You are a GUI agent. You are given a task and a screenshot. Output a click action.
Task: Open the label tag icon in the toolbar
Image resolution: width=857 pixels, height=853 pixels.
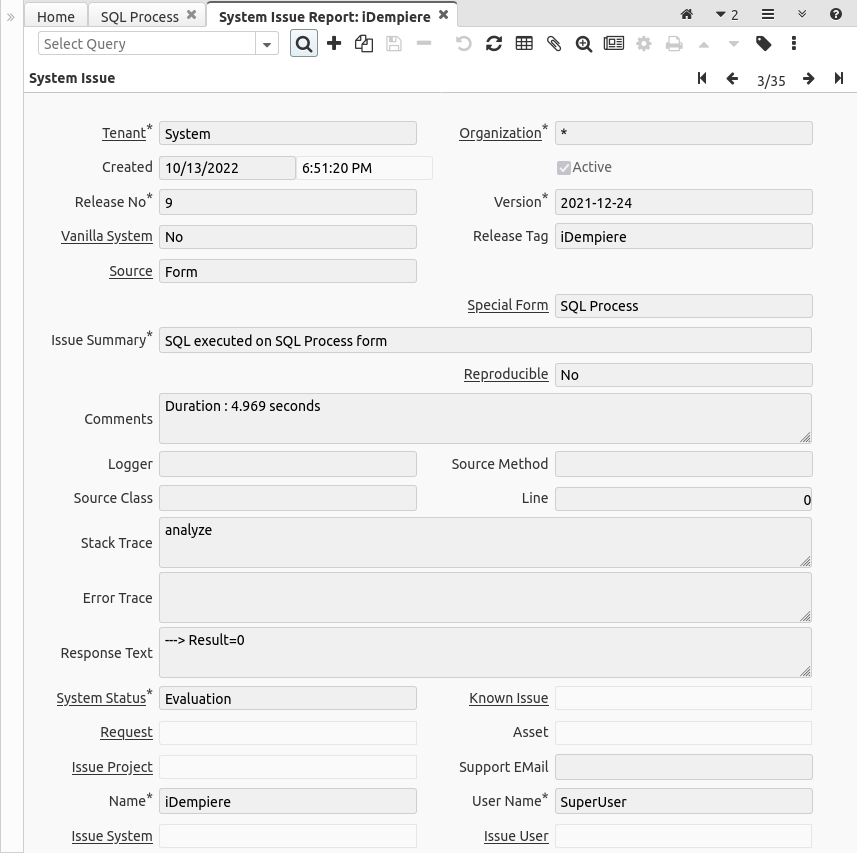pyautogui.click(x=764, y=44)
